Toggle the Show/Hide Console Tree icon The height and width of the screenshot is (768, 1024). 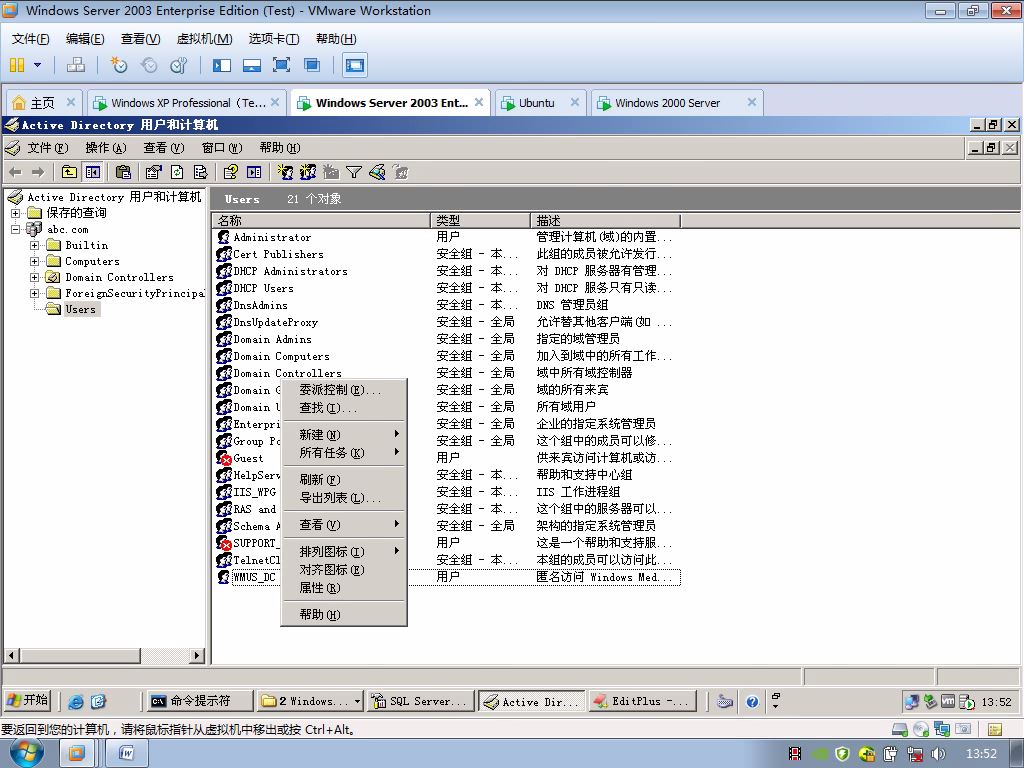click(93, 172)
